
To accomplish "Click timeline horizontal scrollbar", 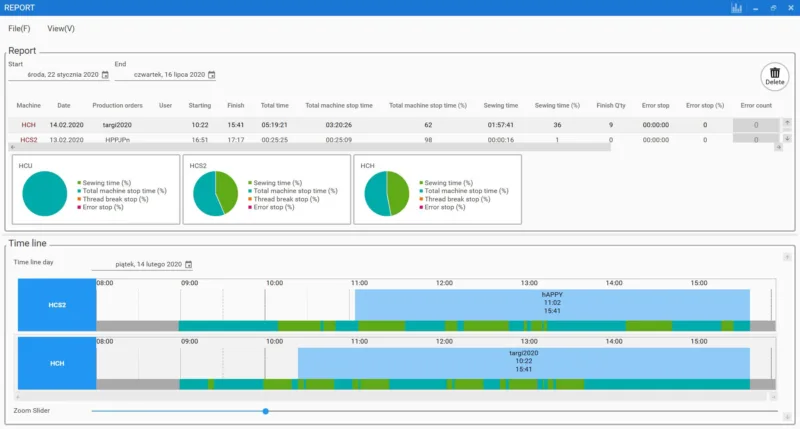I will [395, 396].
